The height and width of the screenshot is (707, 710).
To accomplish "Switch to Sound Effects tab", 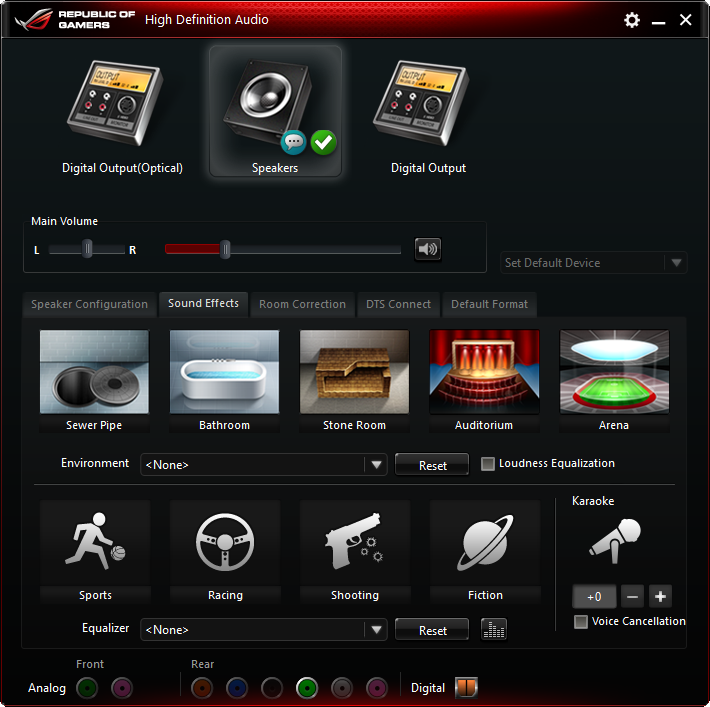I will click(203, 303).
